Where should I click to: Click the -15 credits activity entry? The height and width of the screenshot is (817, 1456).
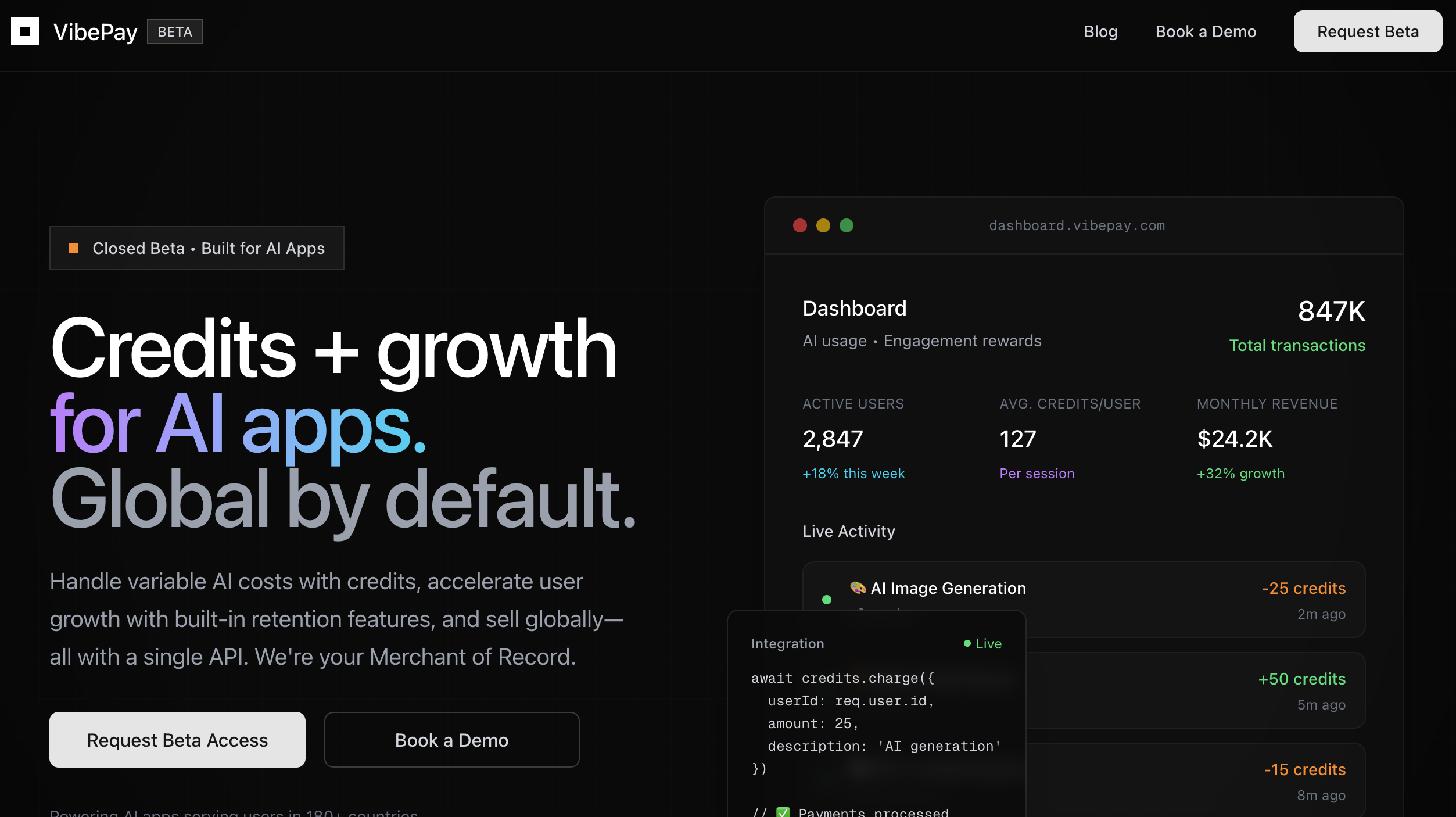point(1304,769)
